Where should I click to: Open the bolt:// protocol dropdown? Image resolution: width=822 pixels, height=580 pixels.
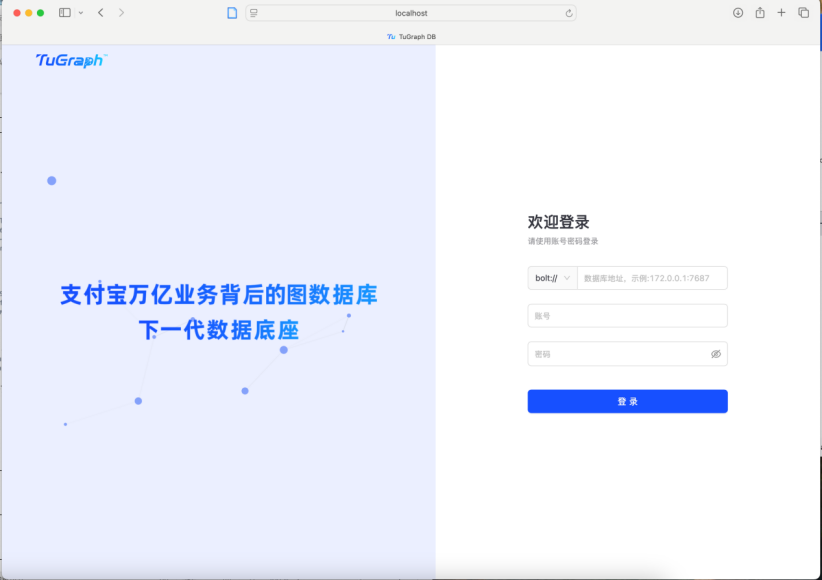(552, 278)
